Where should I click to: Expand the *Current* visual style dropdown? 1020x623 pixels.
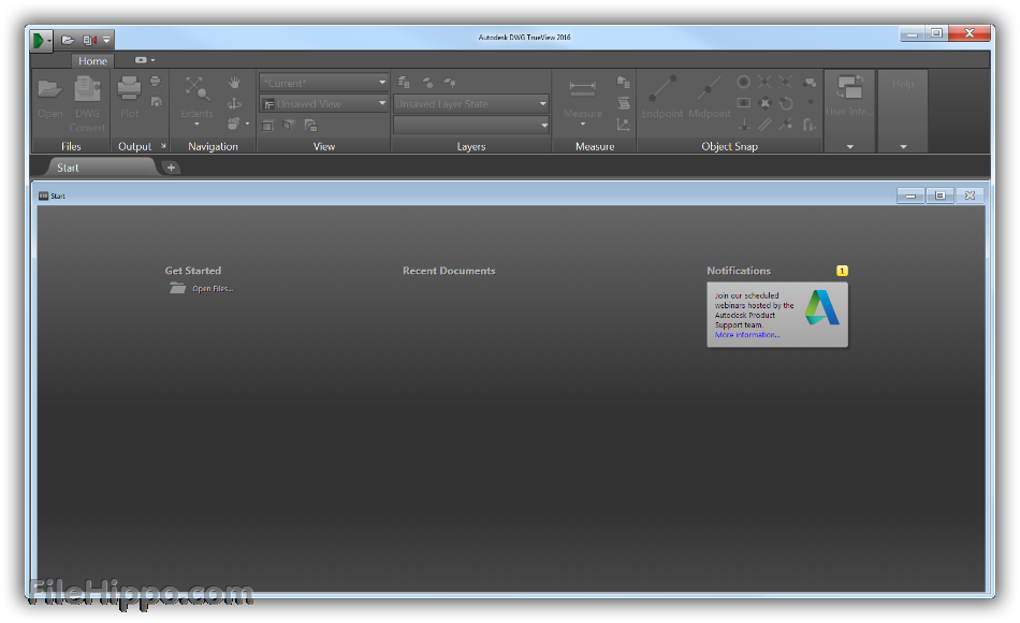click(324, 83)
